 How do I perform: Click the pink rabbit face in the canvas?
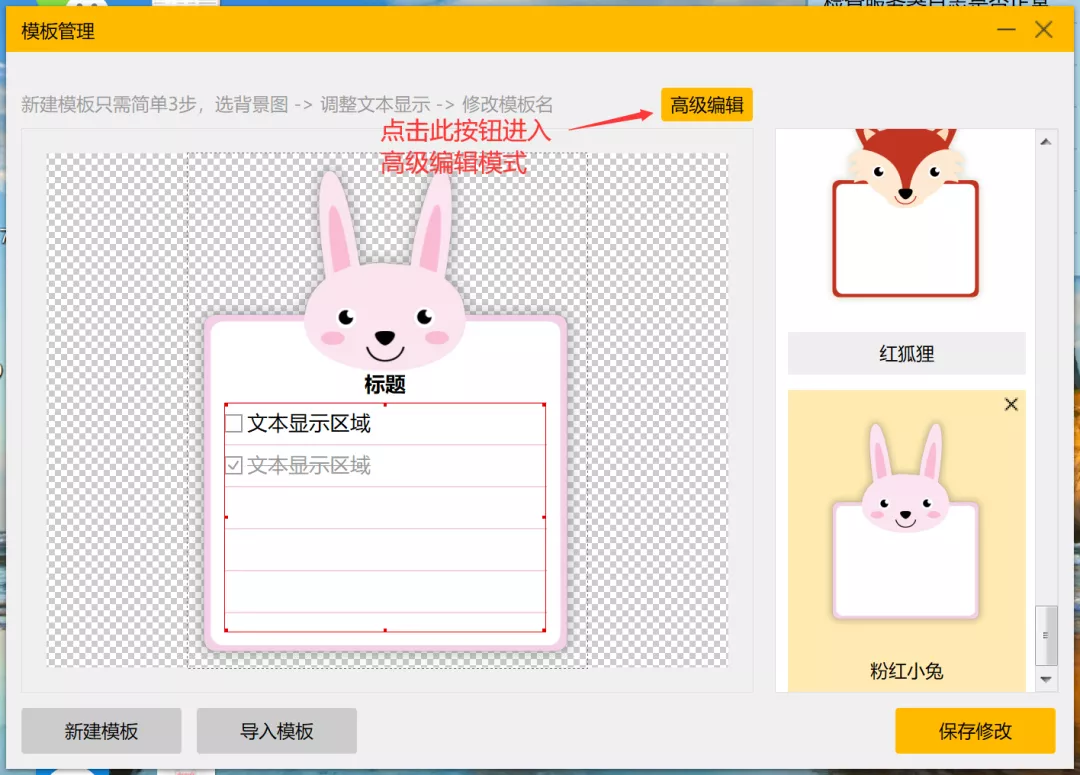point(385,317)
